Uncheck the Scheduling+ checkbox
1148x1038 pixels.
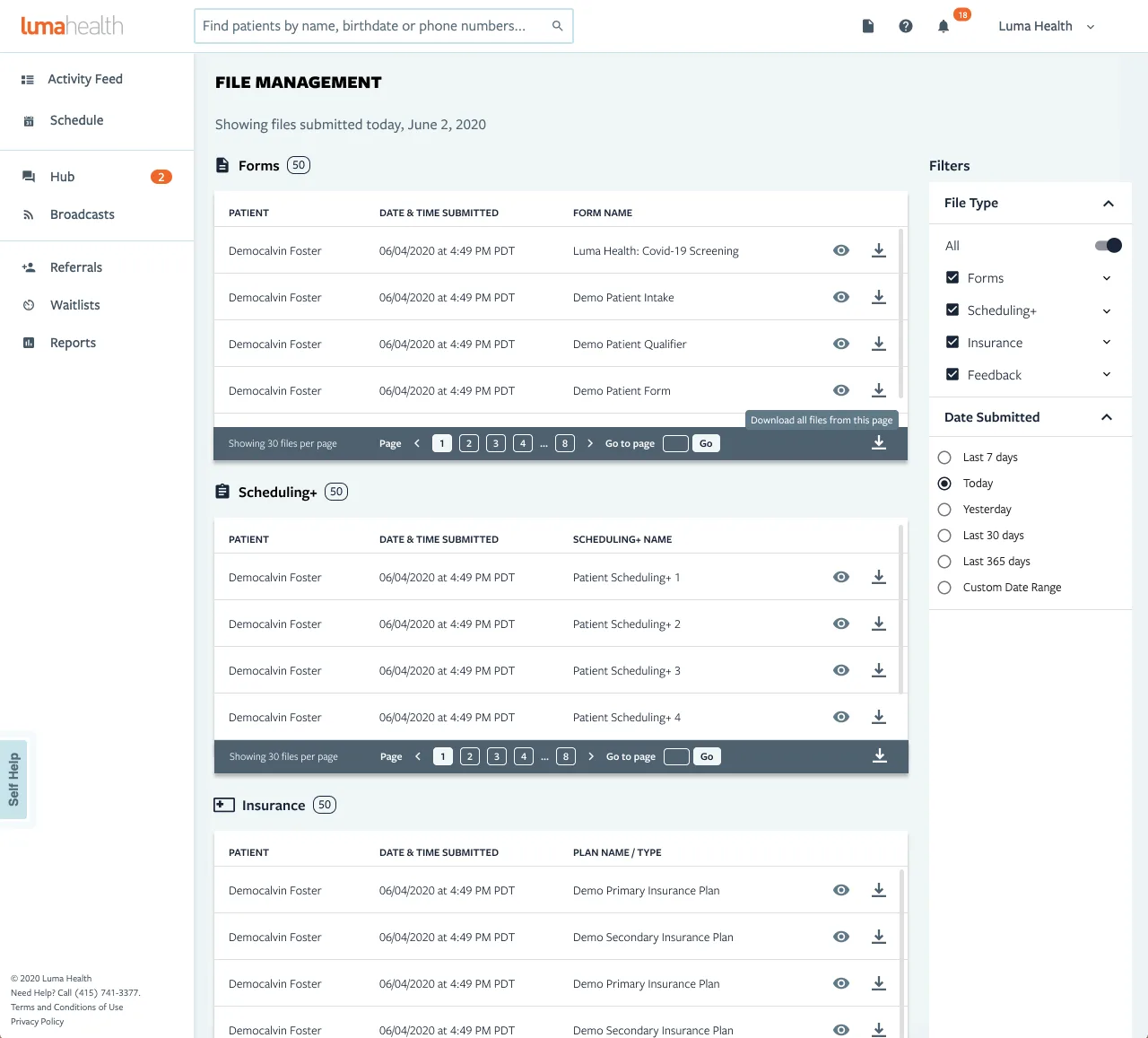(x=952, y=310)
